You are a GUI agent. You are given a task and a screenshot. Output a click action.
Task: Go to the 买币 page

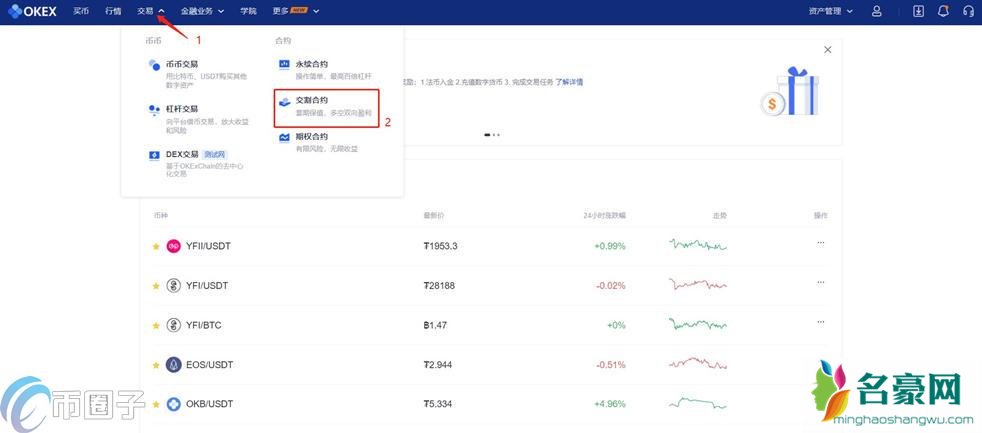(81, 11)
